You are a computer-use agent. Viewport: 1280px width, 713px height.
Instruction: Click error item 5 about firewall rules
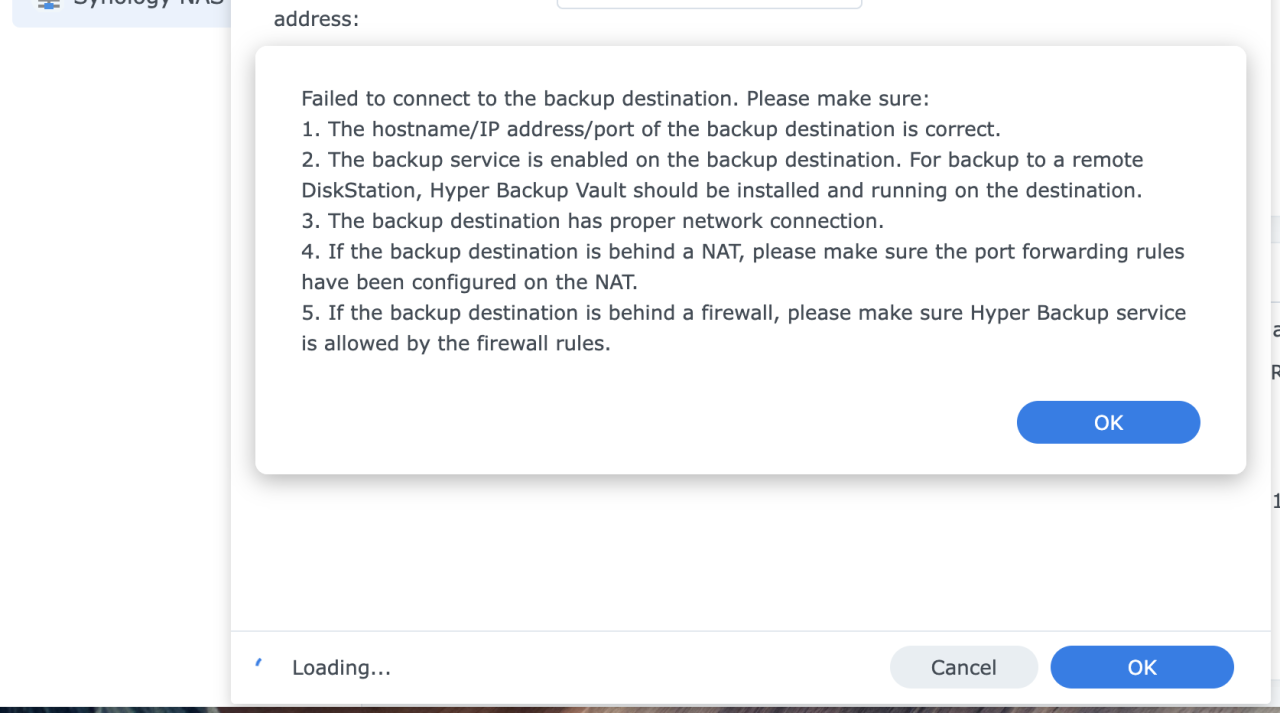point(743,328)
